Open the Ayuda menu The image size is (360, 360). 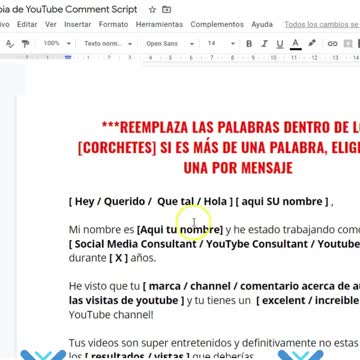coord(262,24)
